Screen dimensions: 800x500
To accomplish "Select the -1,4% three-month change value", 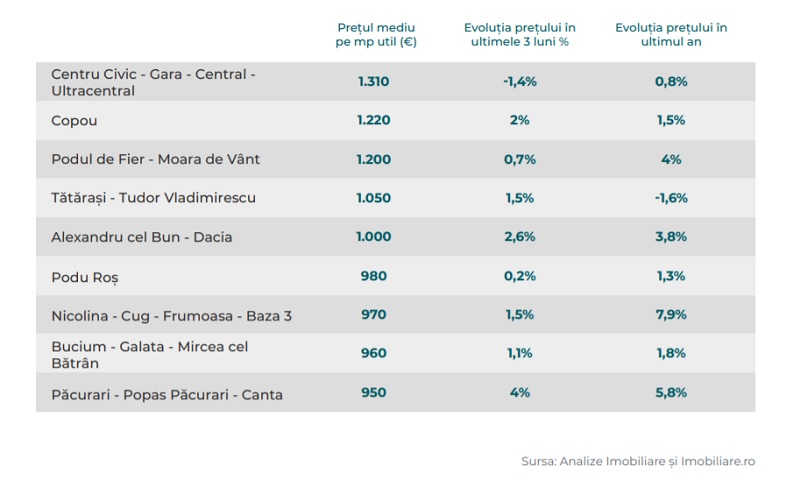I will click(520, 81).
